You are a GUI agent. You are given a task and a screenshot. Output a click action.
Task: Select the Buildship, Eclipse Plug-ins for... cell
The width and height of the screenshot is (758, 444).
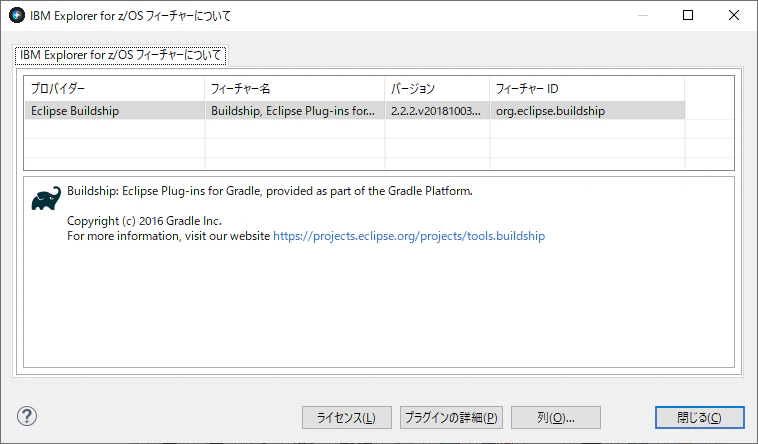pyautogui.click(x=295, y=111)
